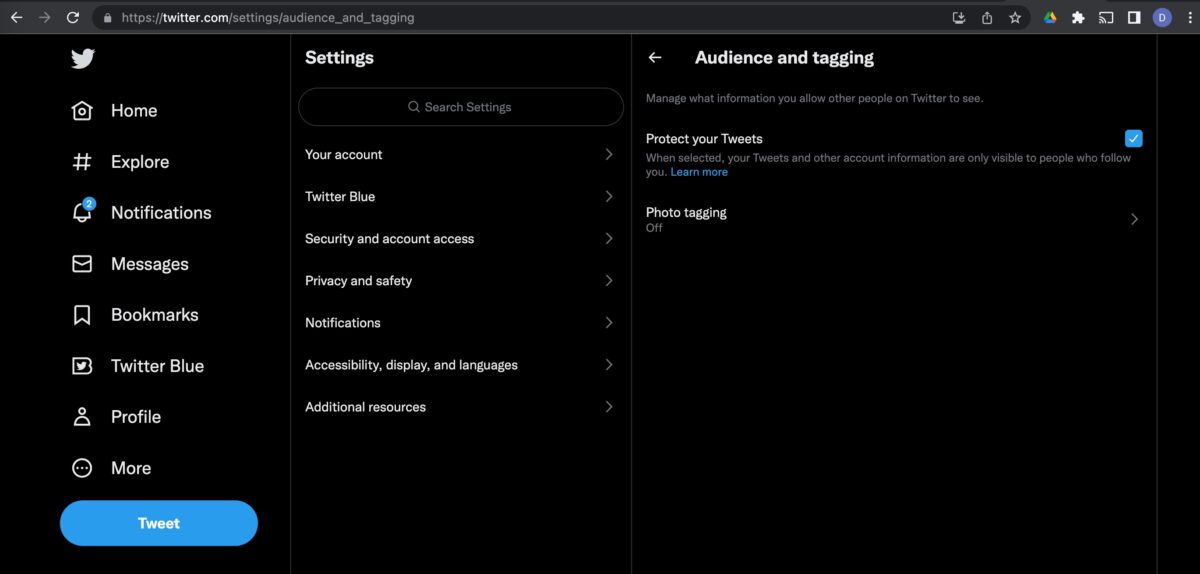Expand the Twitter Blue settings chevron
The width and height of the screenshot is (1200, 574).
609,196
